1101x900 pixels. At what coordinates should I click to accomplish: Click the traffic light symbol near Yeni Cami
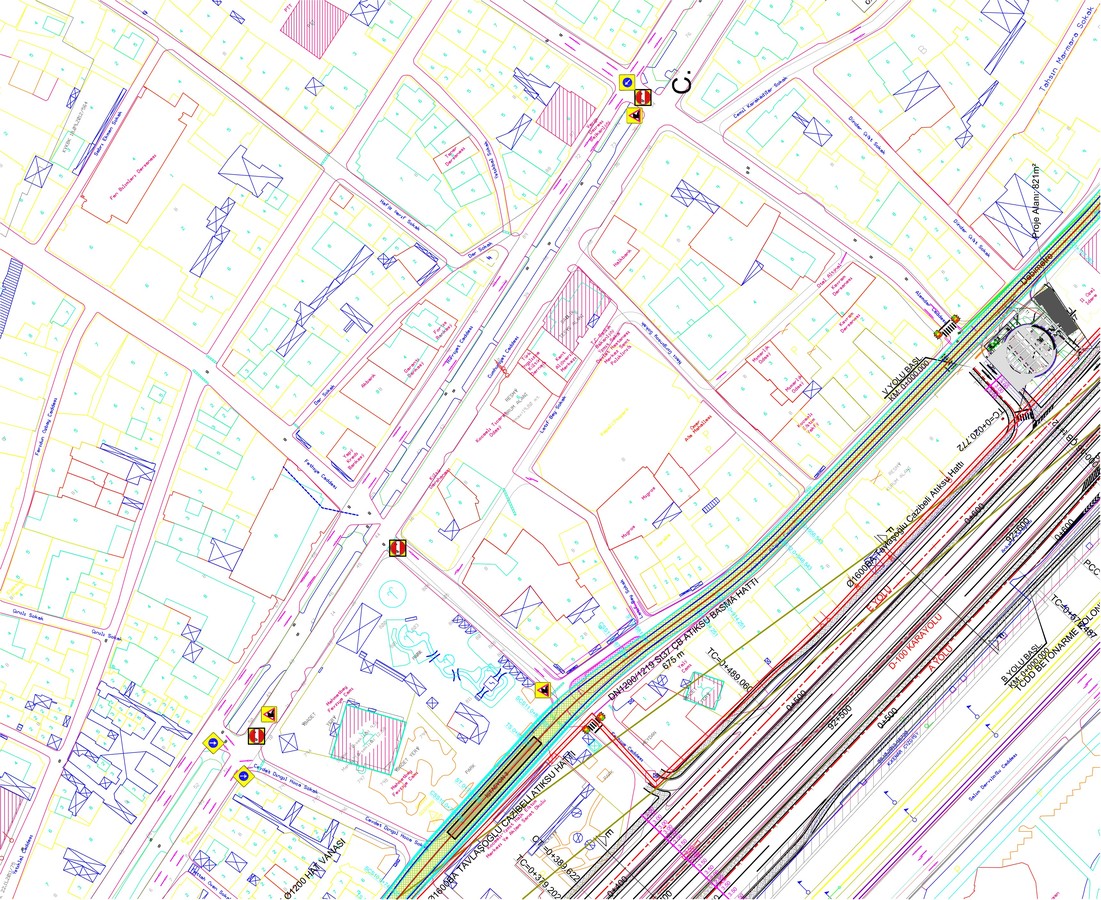(x=594, y=722)
